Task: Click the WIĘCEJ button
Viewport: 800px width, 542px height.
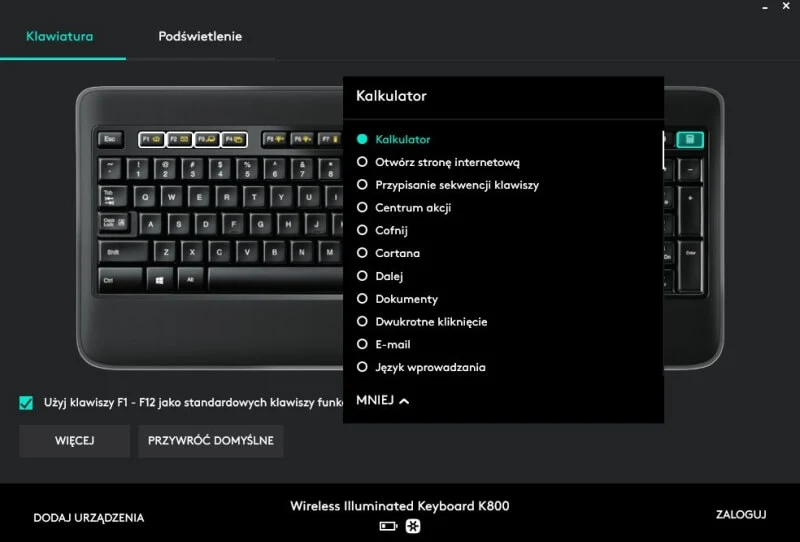Action: click(x=74, y=441)
